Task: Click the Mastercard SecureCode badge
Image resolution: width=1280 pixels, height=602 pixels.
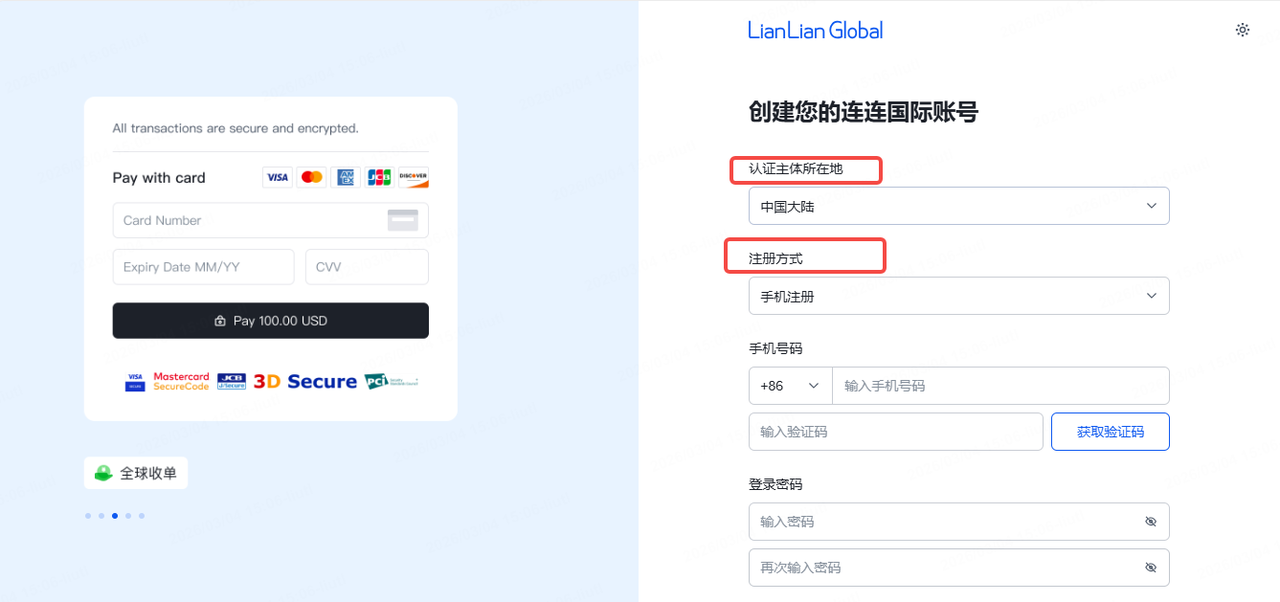Action: [x=181, y=381]
